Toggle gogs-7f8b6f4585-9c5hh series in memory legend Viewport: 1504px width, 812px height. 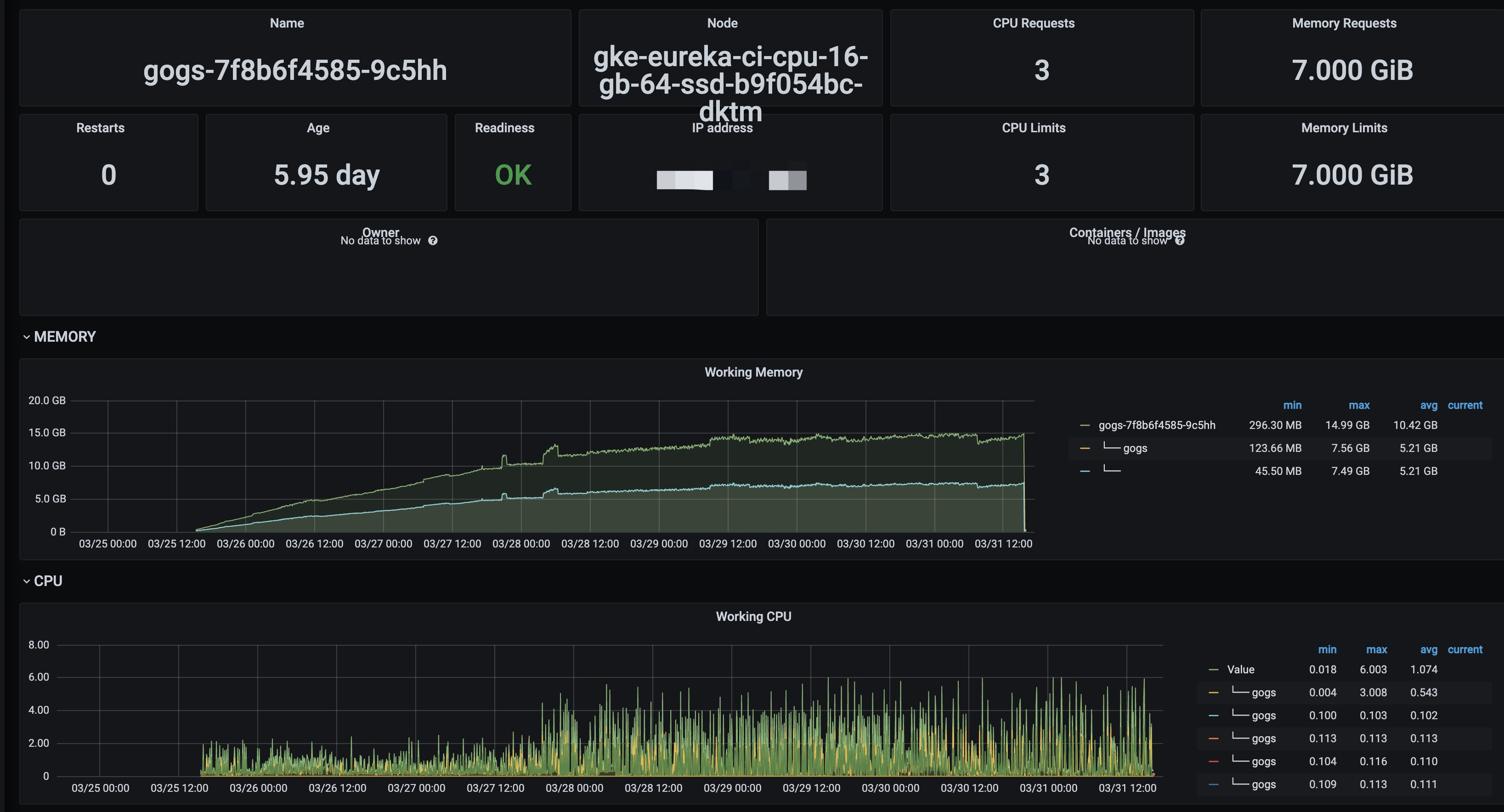tap(1157, 425)
